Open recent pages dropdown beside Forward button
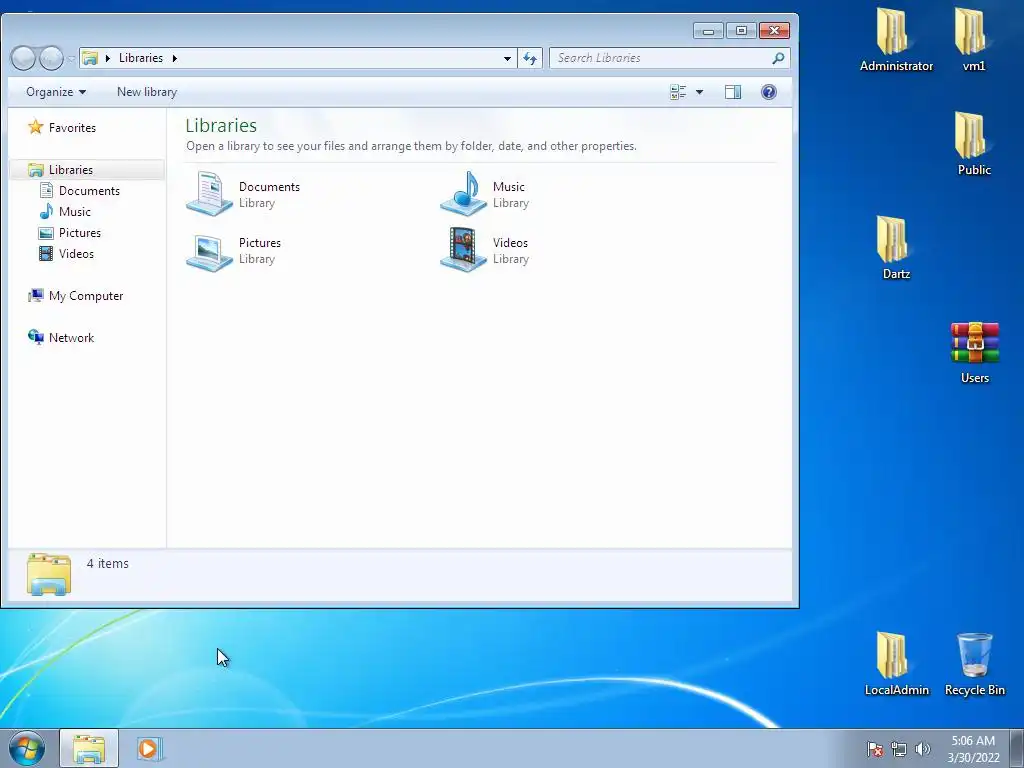The image size is (1024, 768). 71,58
